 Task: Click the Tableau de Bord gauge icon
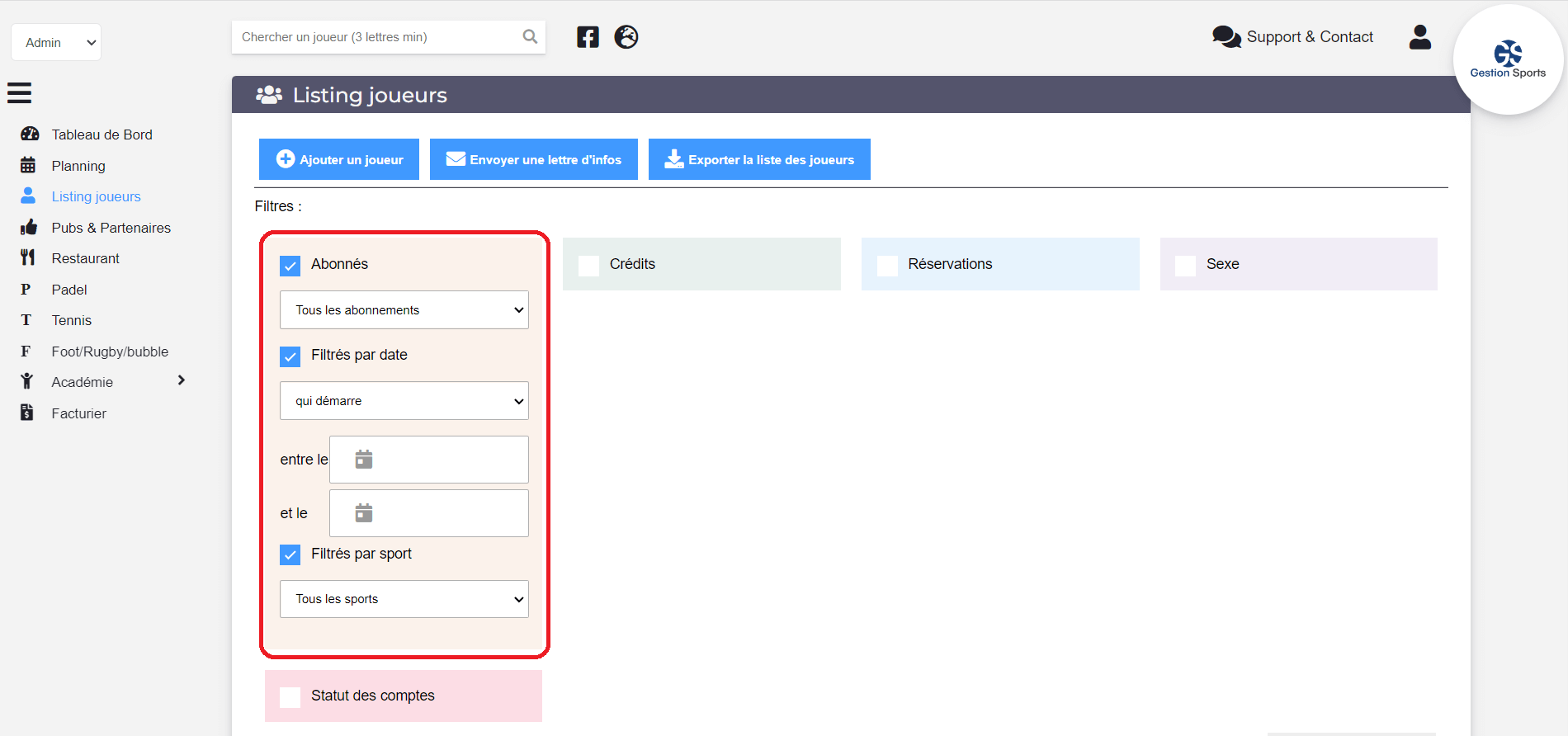(30, 134)
